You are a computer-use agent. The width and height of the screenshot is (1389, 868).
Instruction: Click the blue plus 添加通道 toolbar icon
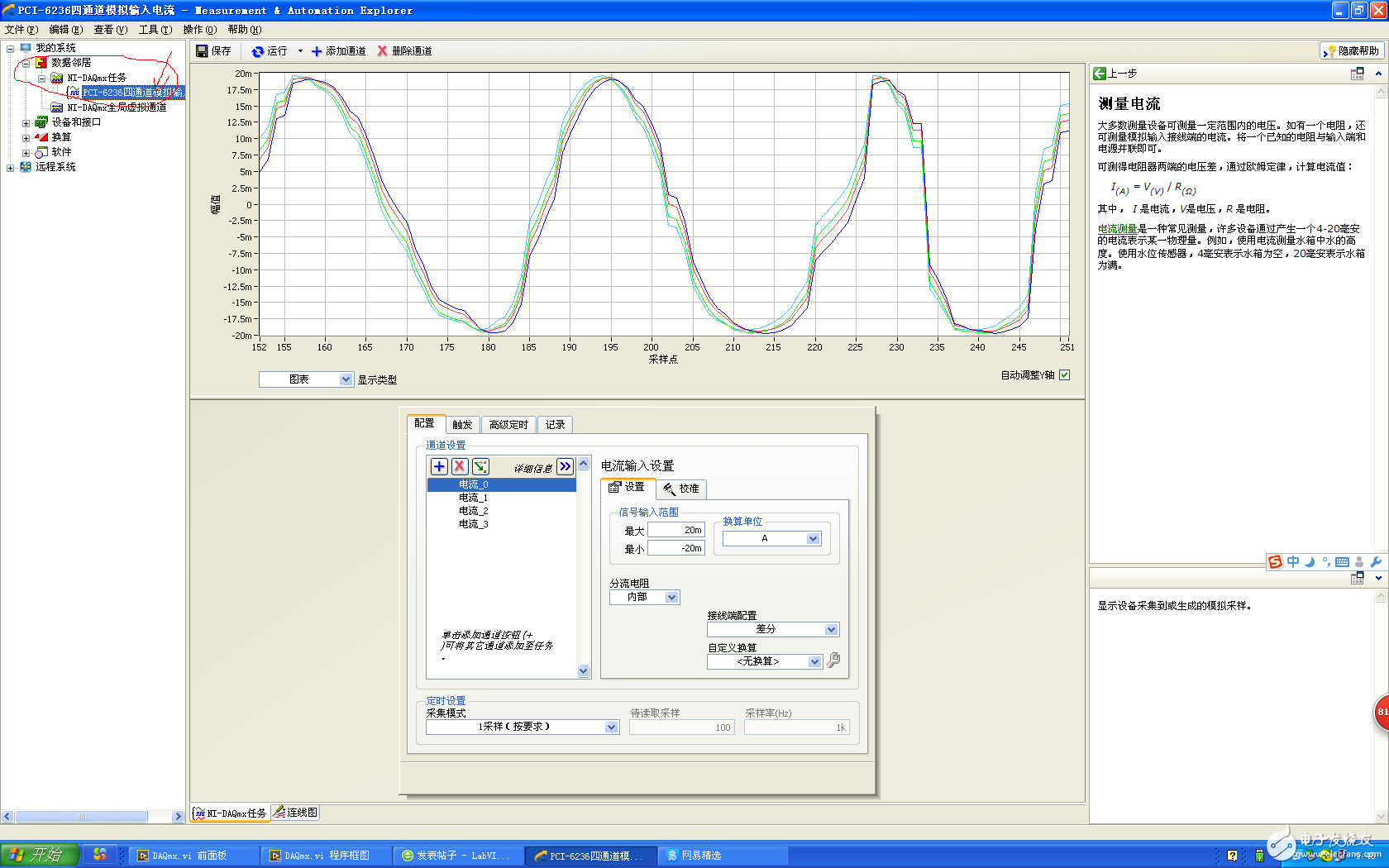317,51
